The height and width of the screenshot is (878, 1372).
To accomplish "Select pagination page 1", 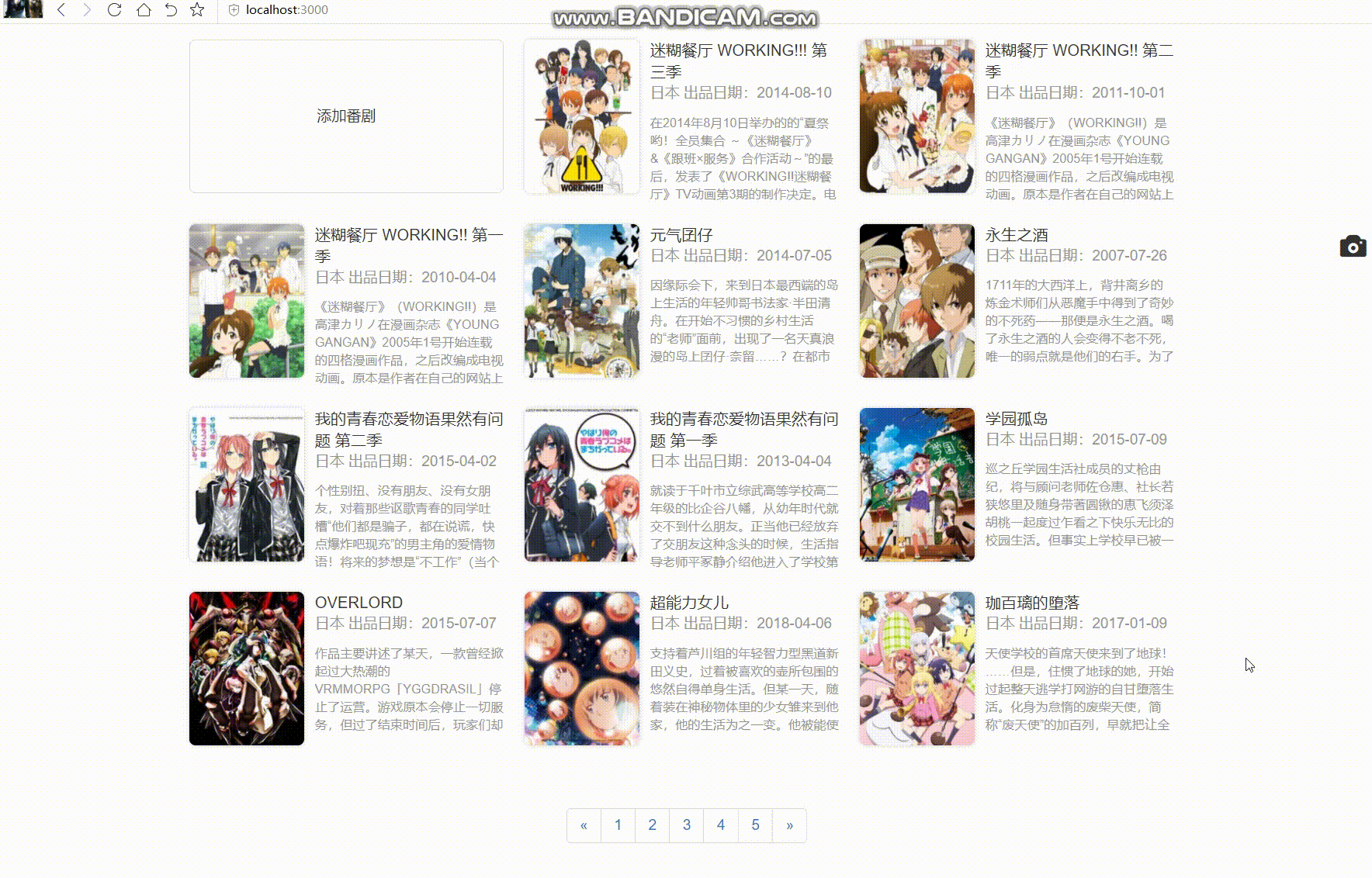I will tap(618, 825).
